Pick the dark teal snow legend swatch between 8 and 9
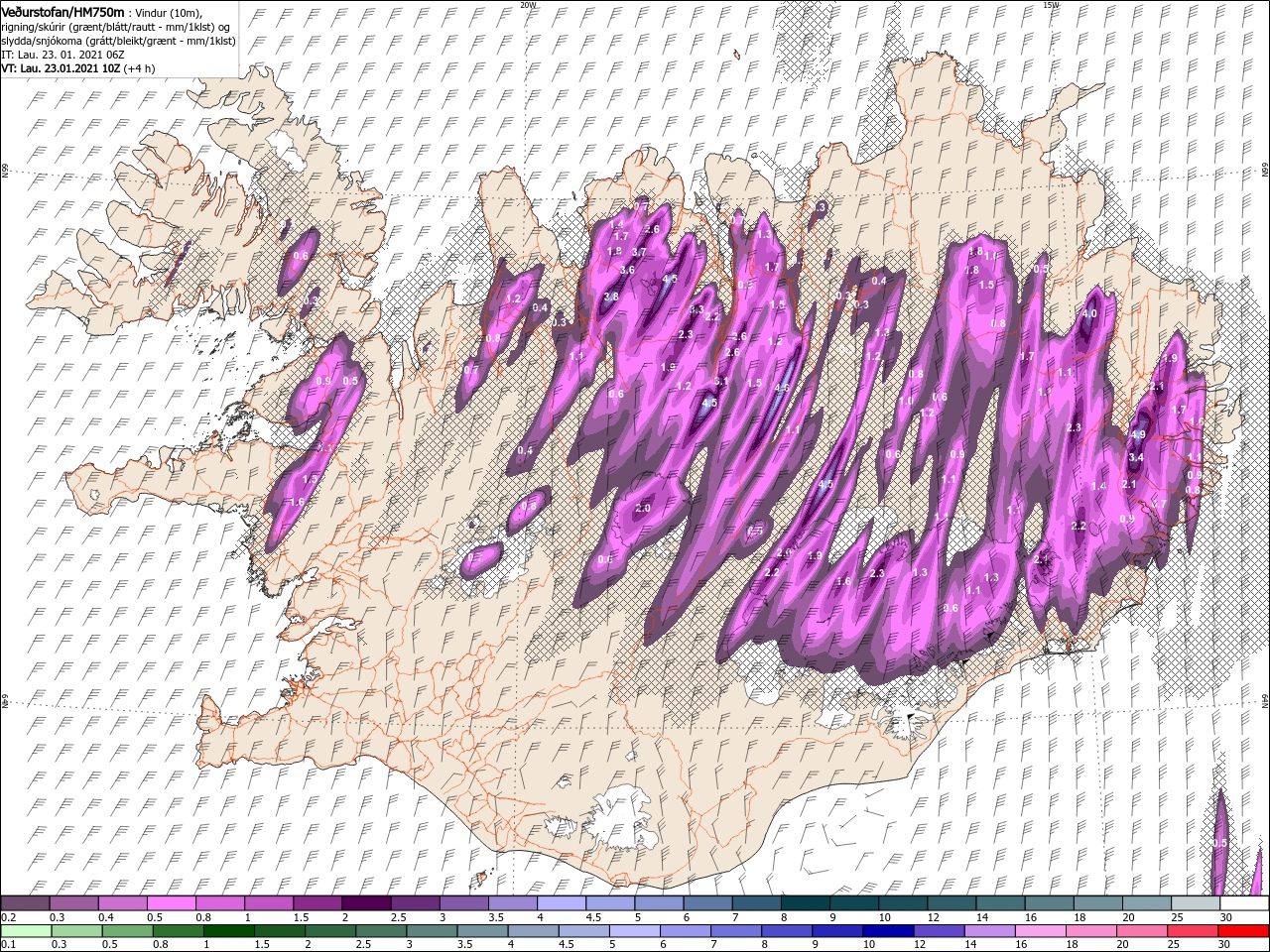The height and width of the screenshot is (952, 1270). (806, 902)
